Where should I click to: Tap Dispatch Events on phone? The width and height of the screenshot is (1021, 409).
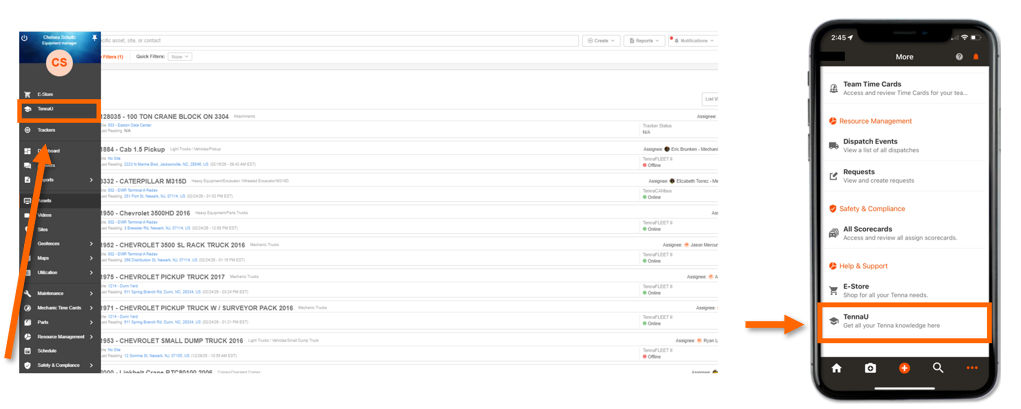(904, 145)
